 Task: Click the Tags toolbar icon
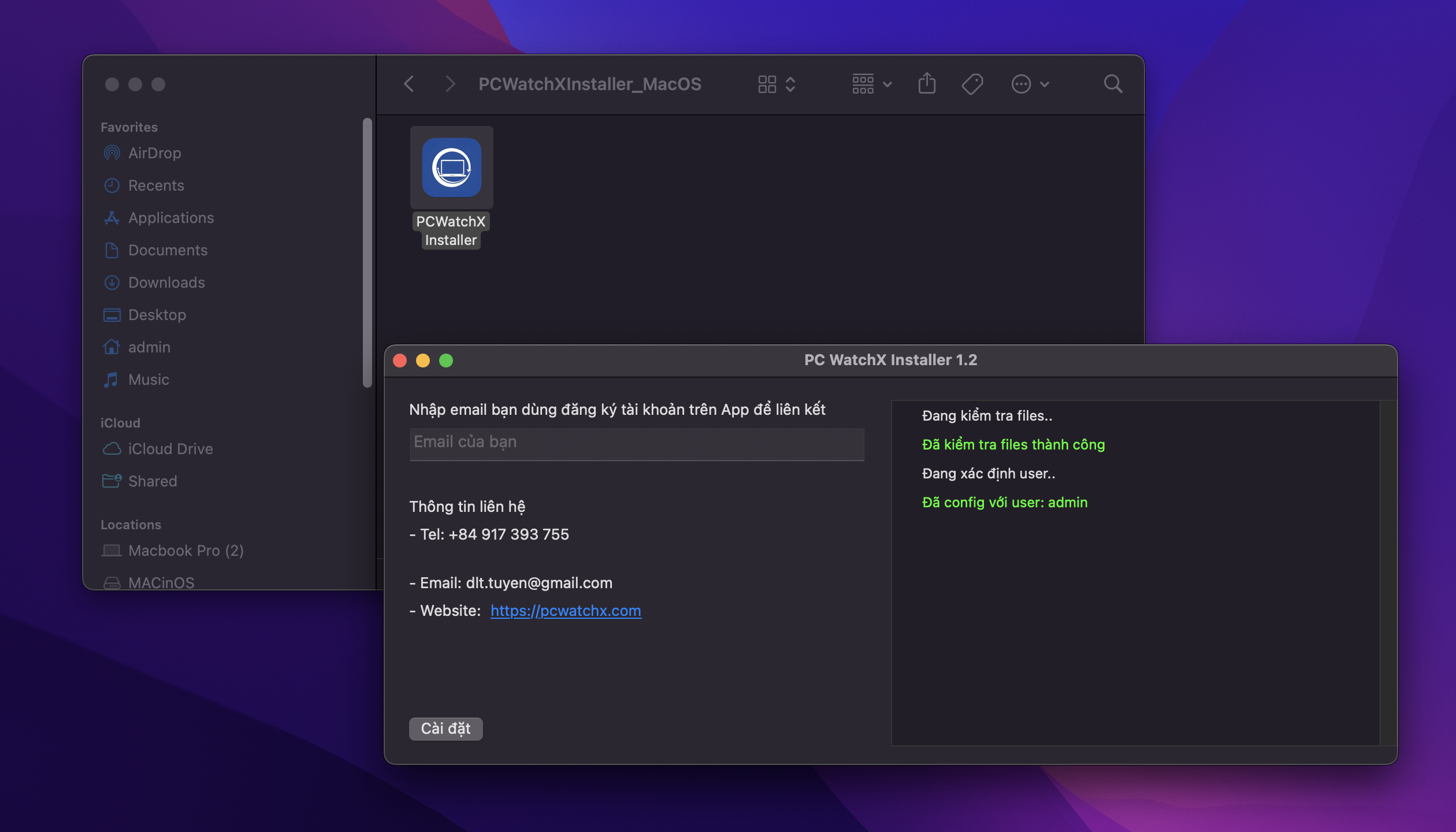tap(972, 84)
